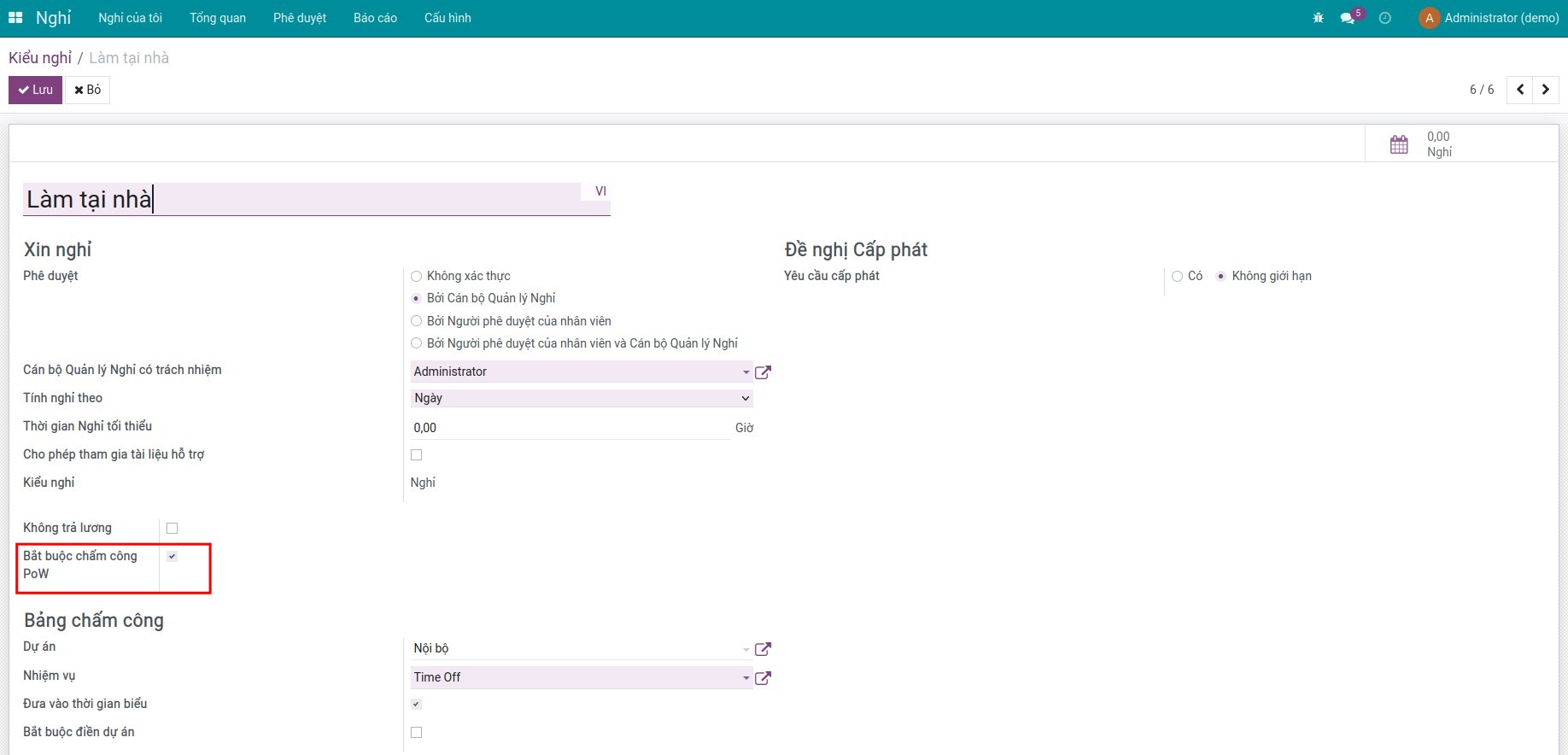
Task: Go to next record arrow
Action: click(x=1546, y=90)
